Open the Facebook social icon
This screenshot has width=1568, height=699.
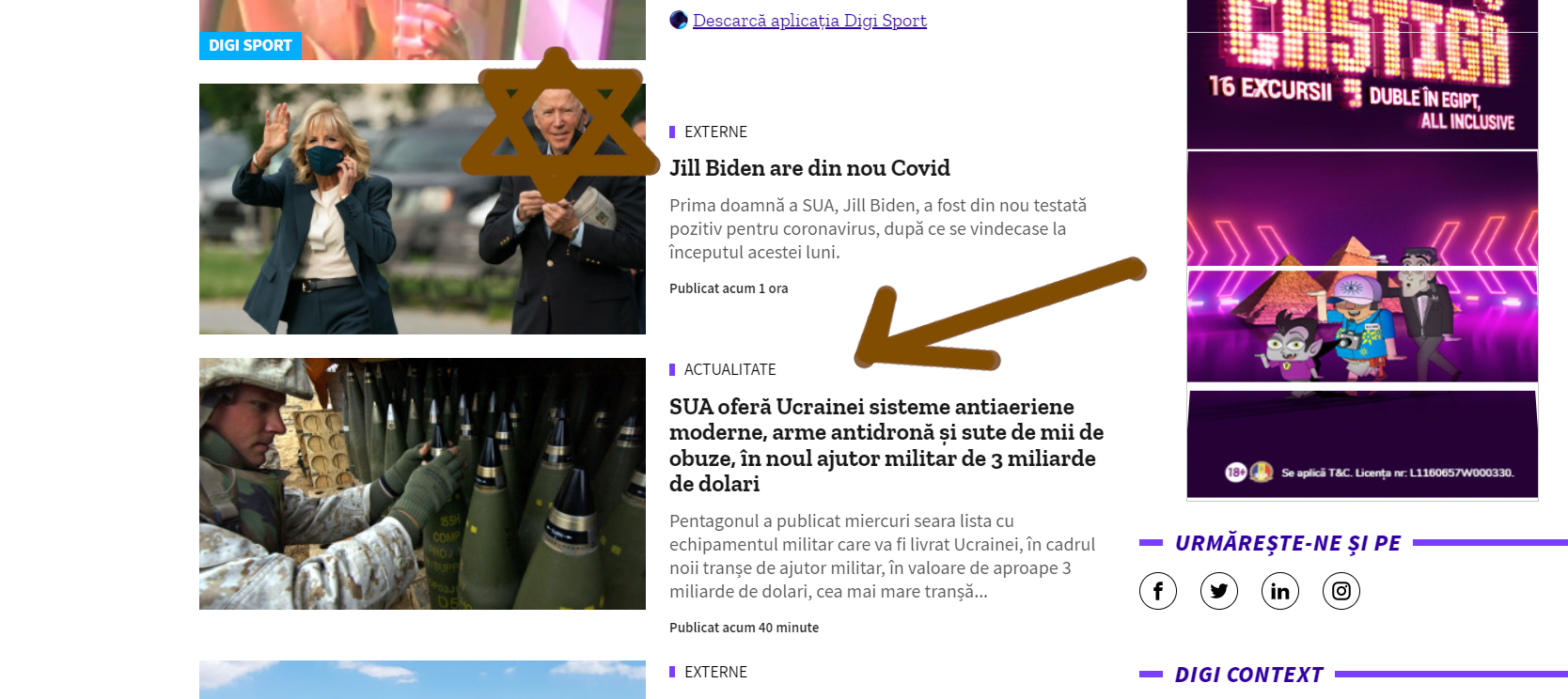pyautogui.click(x=1158, y=591)
